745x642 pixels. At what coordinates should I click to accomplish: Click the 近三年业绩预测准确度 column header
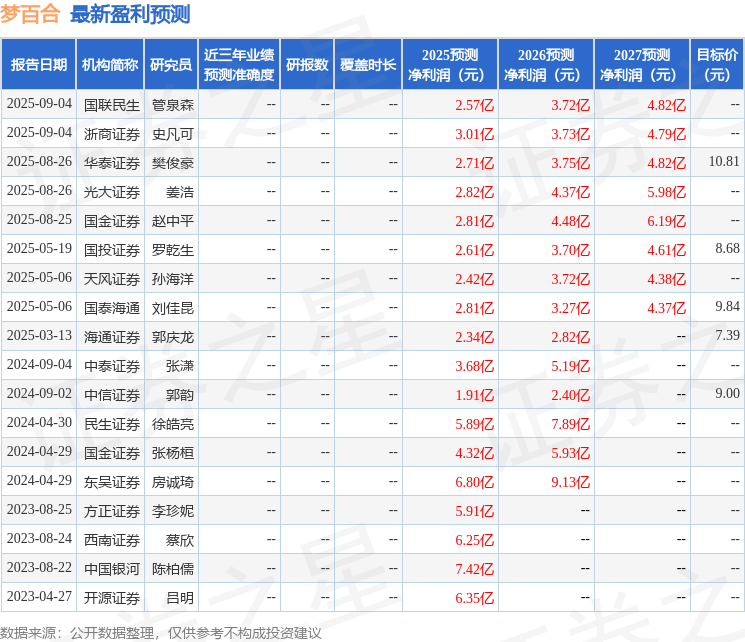(x=238, y=64)
